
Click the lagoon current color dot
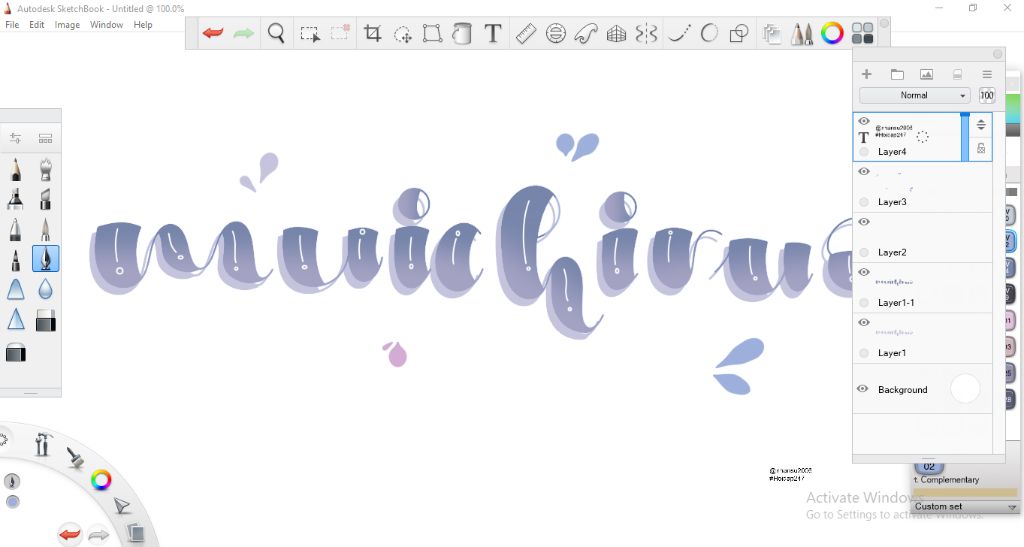[x=12, y=501]
